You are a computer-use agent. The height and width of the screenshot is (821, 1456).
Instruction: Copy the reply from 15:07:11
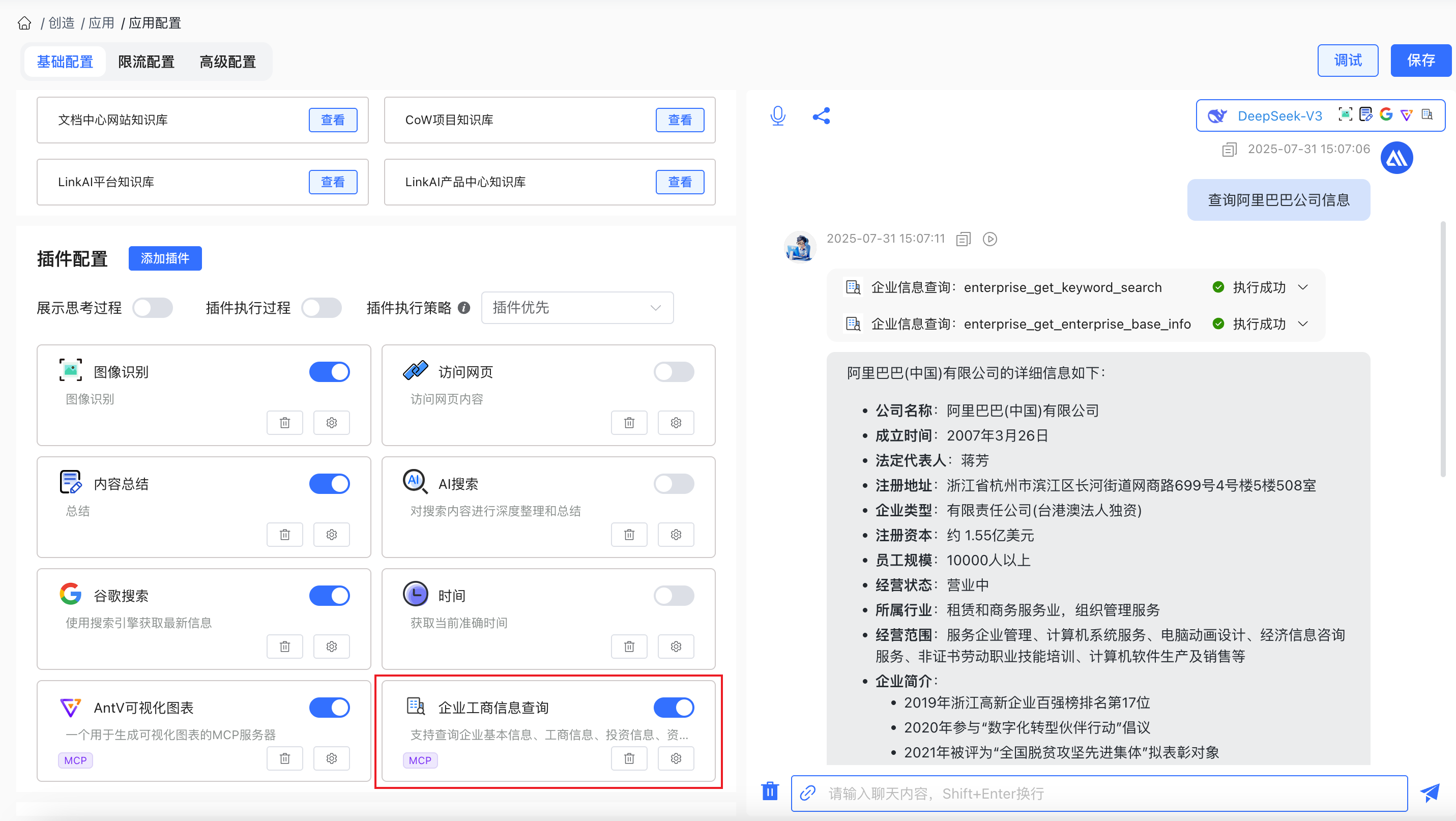point(963,239)
